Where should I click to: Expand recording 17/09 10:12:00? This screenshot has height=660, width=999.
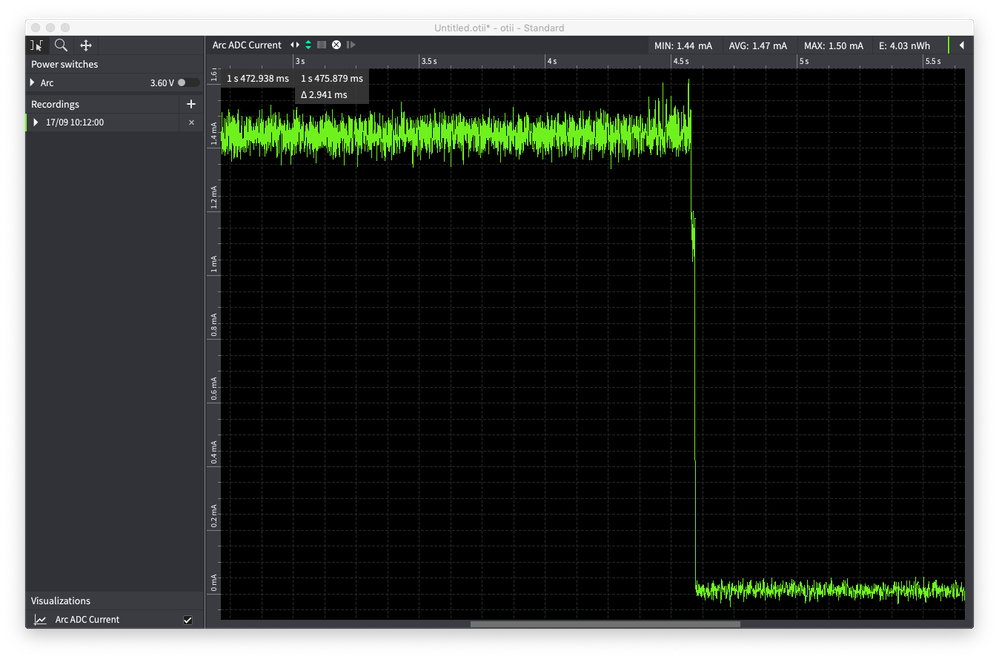coord(36,122)
